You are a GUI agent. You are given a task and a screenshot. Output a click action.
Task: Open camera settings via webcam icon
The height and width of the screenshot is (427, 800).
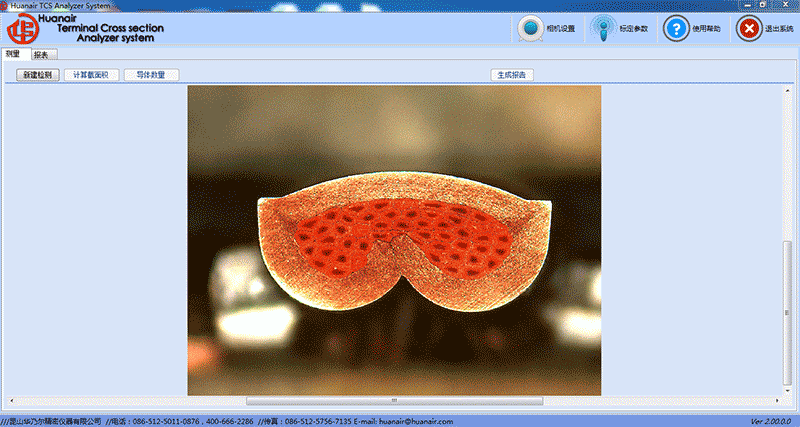tap(530, 29)
